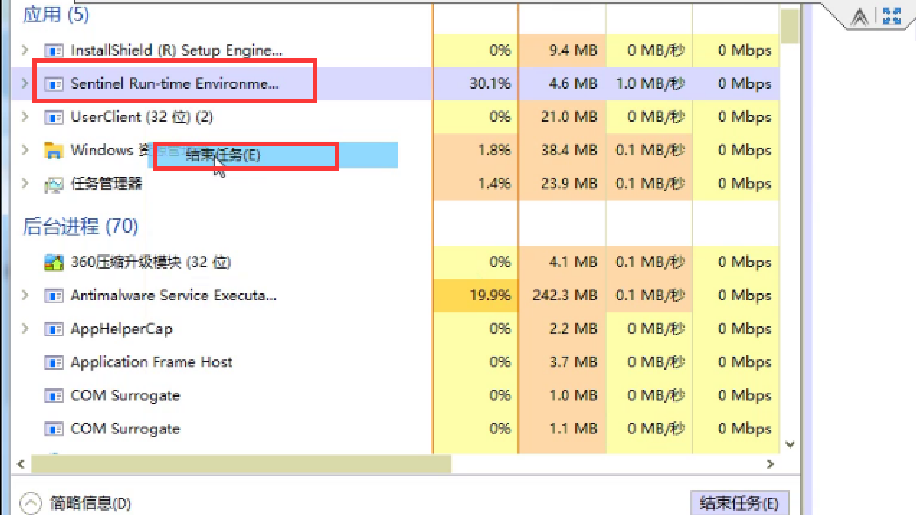Click the InstallShield Setup Engine process icon
The width and height of the screenshot is (916, 515).
54,50
